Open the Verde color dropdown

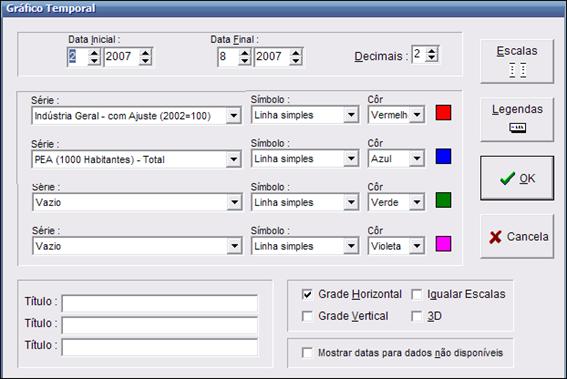click(x=417, y=202)
